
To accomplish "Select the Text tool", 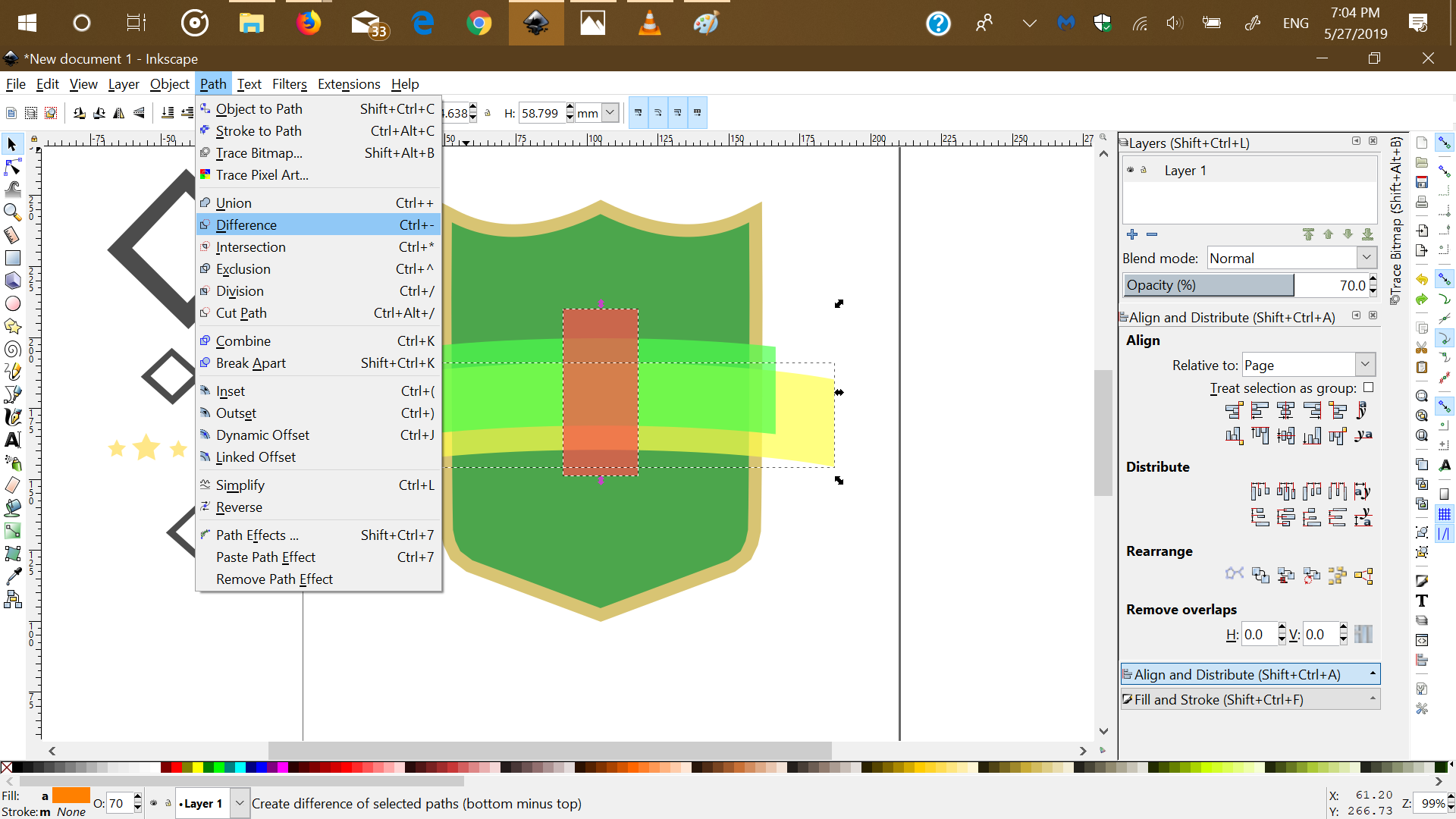I will click(13, 440).
